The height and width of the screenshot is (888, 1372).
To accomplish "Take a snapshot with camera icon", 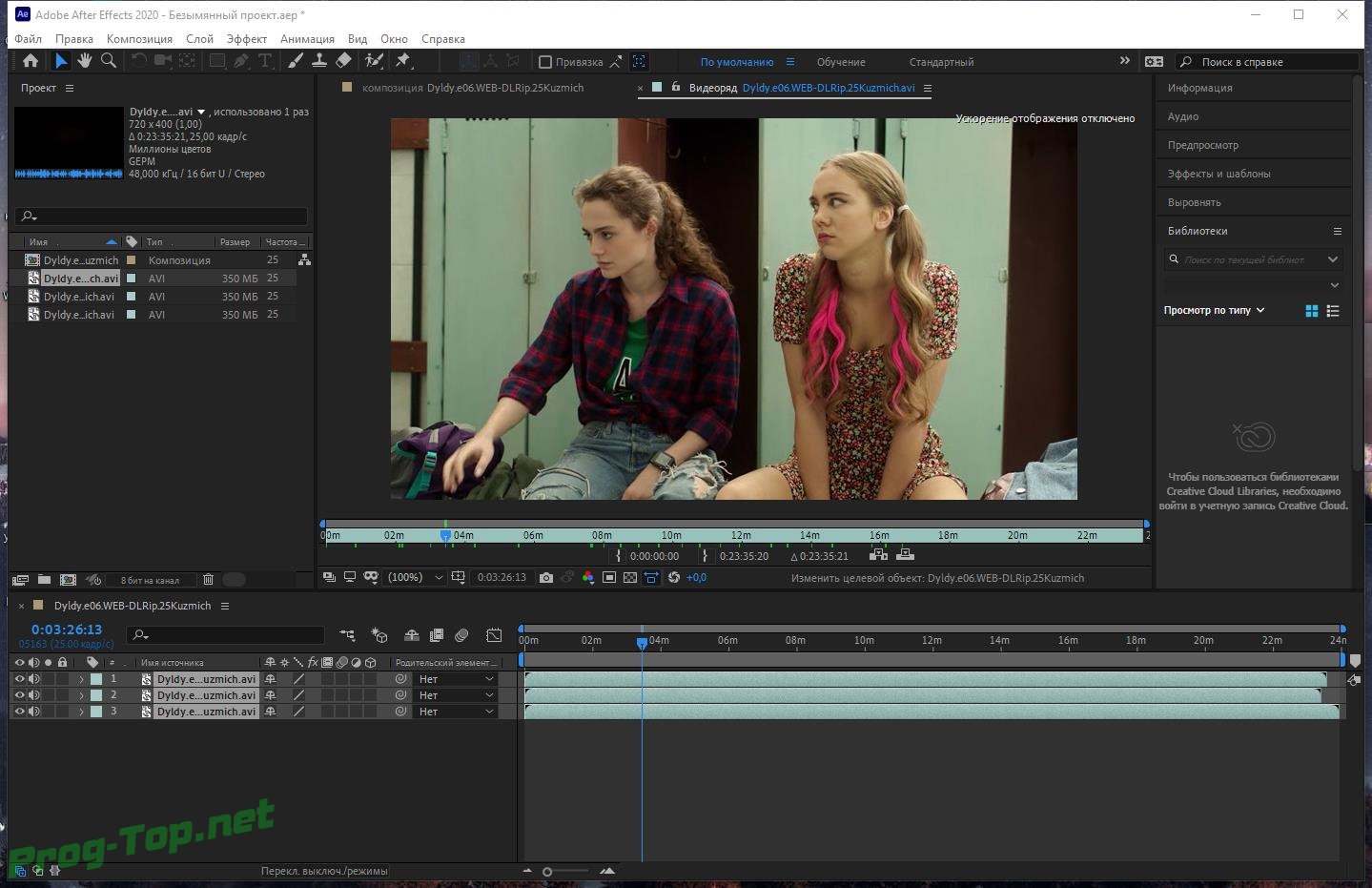I will pyautogui.click(x=545, y=577).
